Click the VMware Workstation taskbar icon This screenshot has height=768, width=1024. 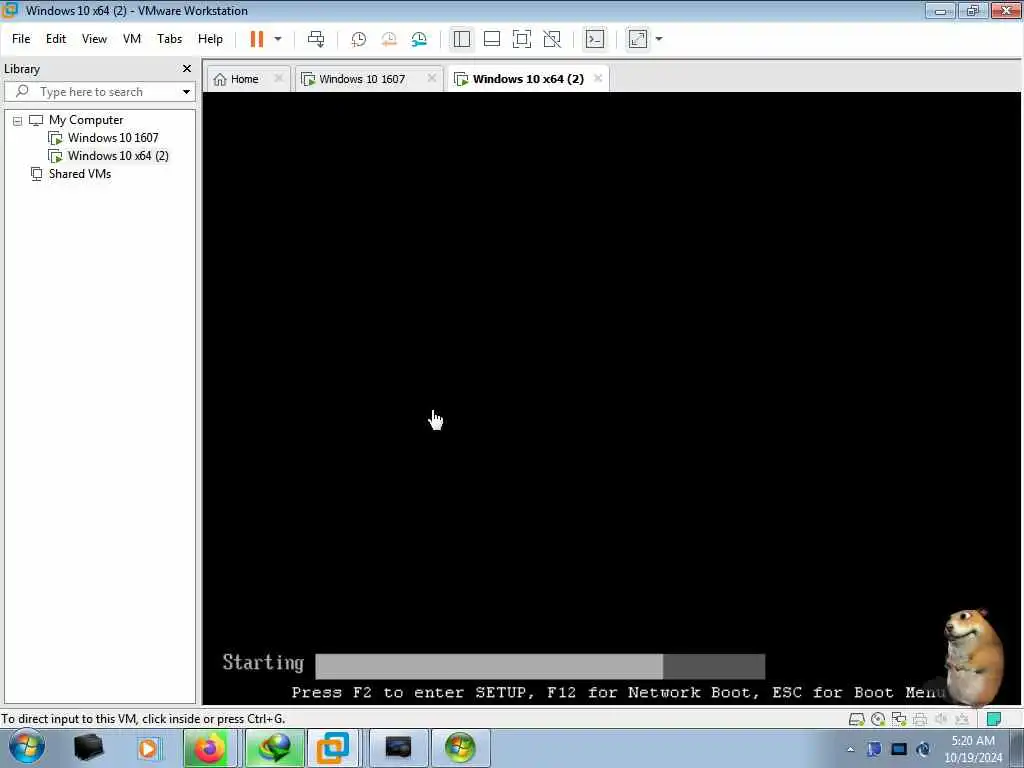click(333, 748)
